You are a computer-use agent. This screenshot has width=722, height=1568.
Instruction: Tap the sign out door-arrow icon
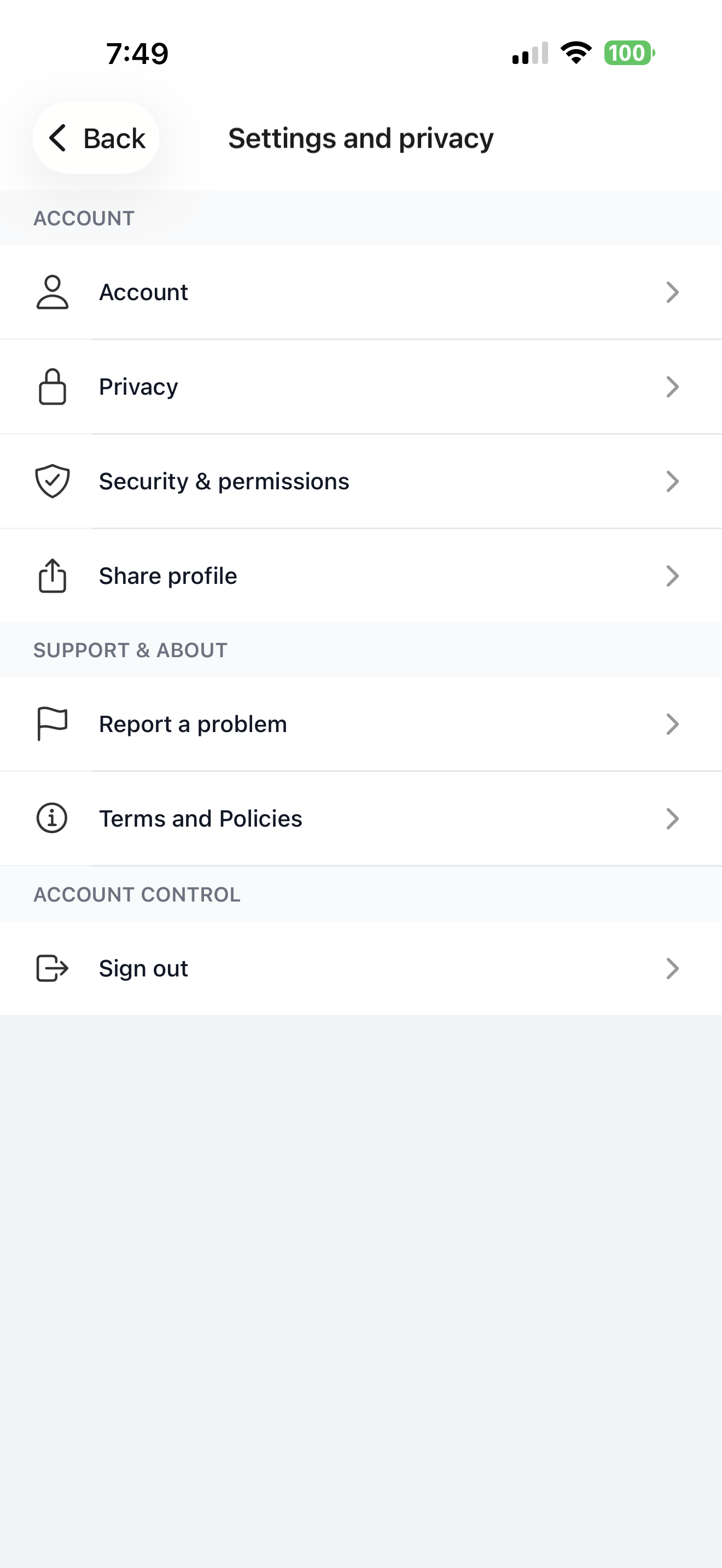pyautogui.click(x=53, y=968)
